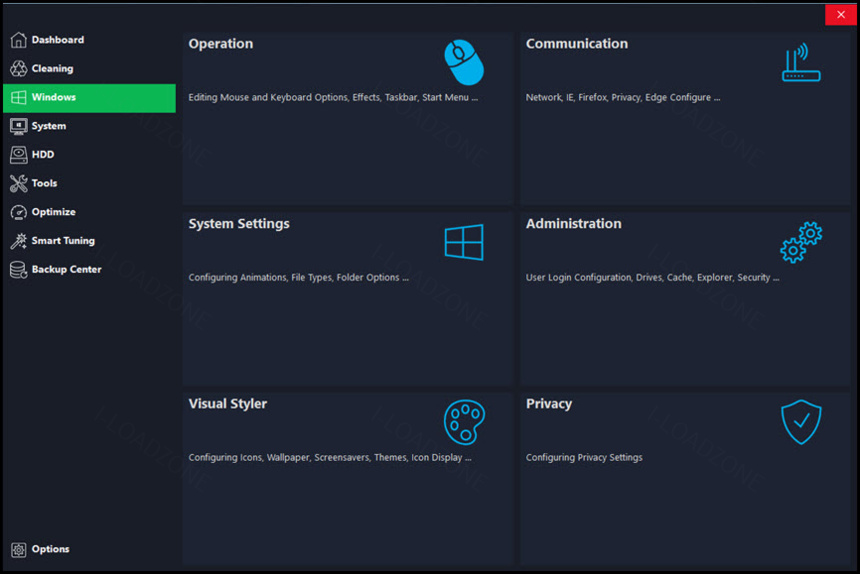Open the System Settings tile heading
The height and width of the screenshot is (574, 860).
(239, 224)
